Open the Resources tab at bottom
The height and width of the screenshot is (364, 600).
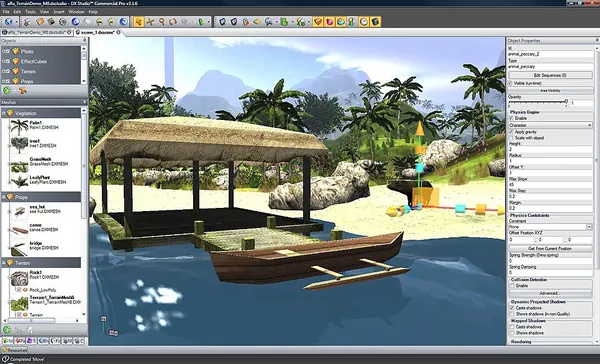(15, 350)
